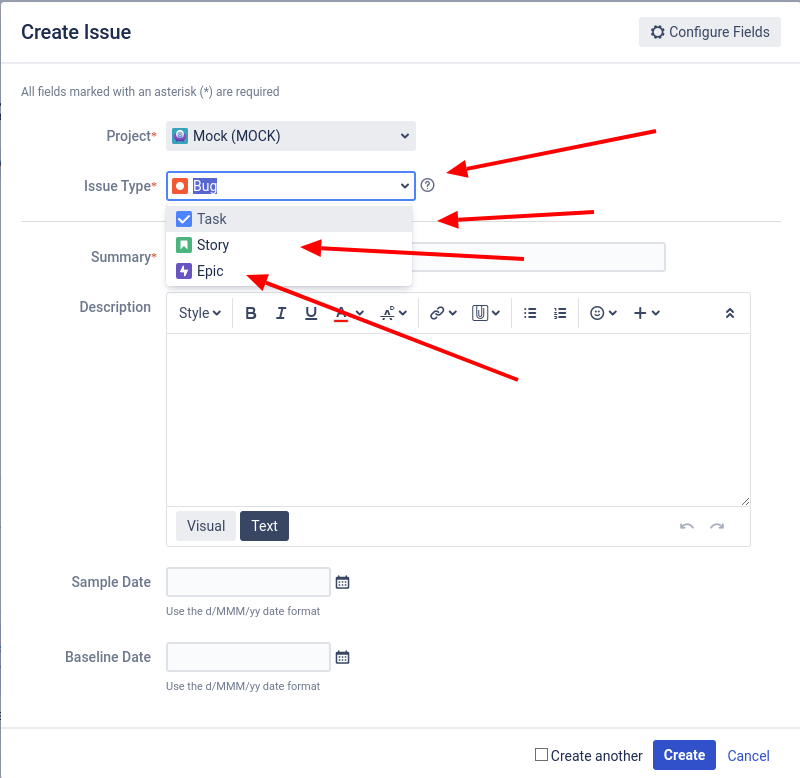Screen dimensions: 800x778
Task: Click the Sample Date input field
Action: 248,582
